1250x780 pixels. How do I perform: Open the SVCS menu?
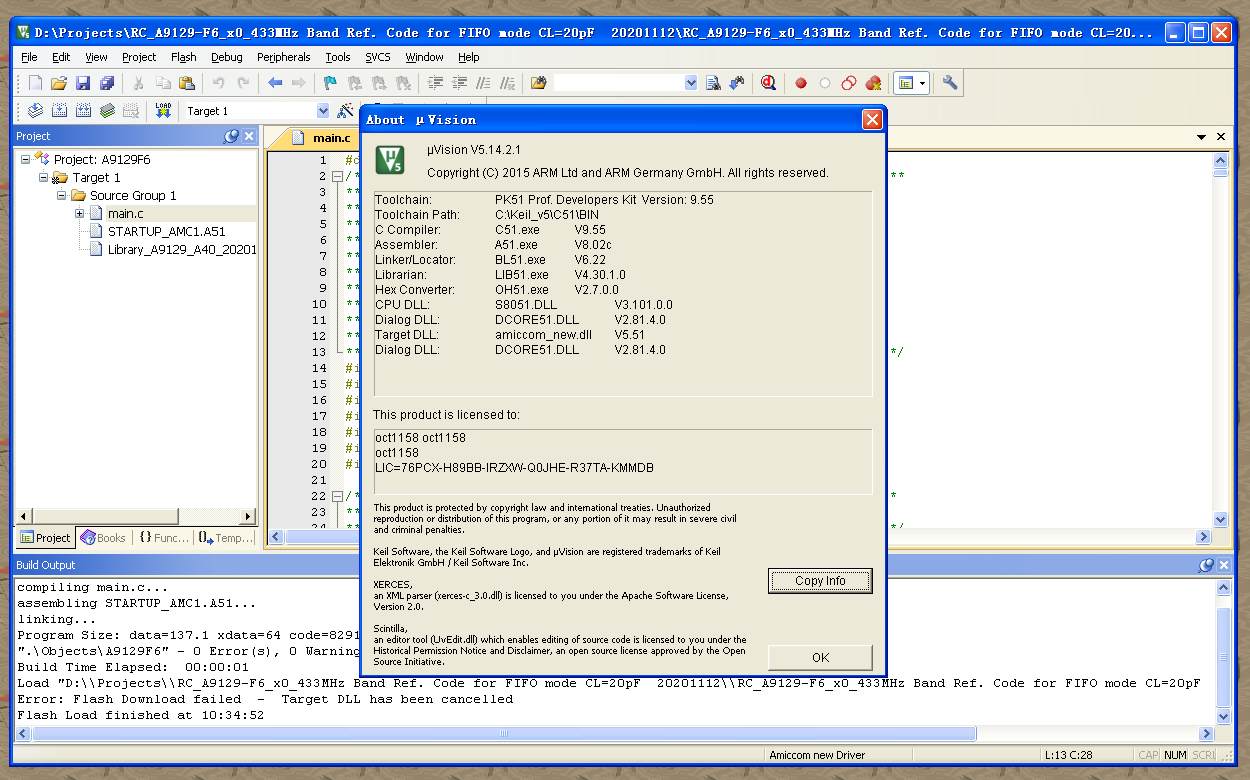pos(378,57)
